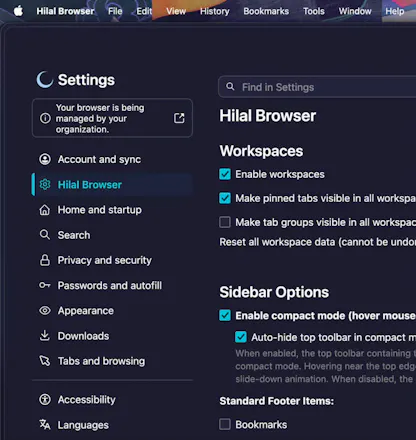Open the Bookmarks menu
Screen dimensions: 416x440
tap(266, 11)
